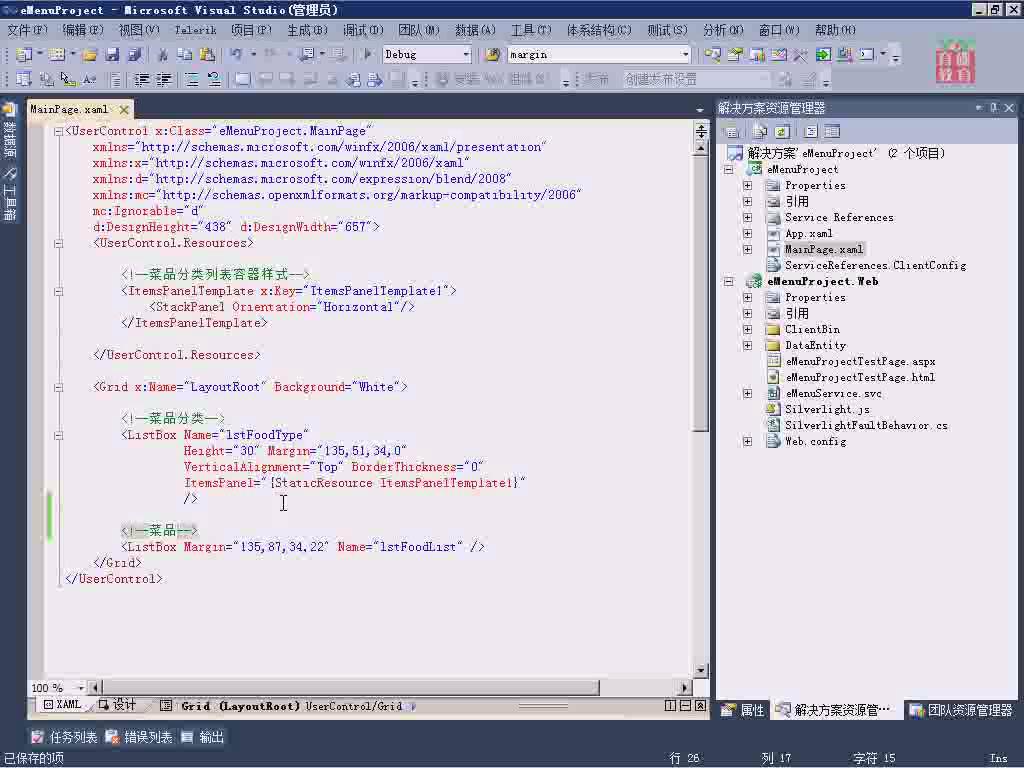Switch to the 设计 view tab

[x=117, y=705]
